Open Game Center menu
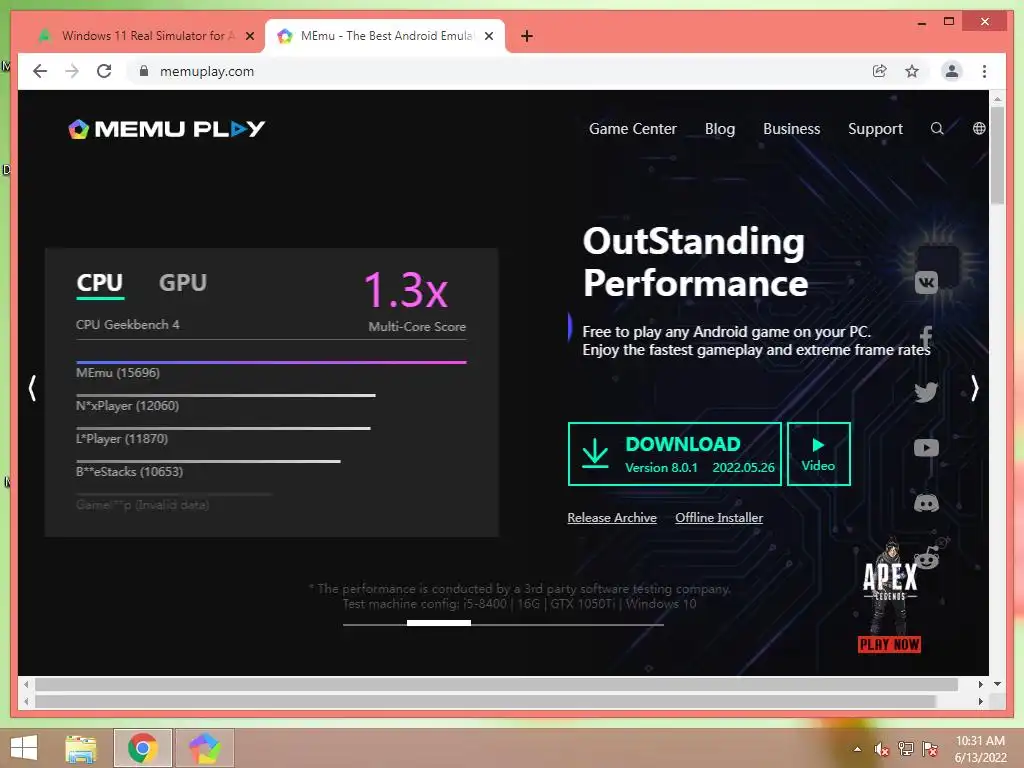Screen dimensions: 1024x768 point(632,129)
